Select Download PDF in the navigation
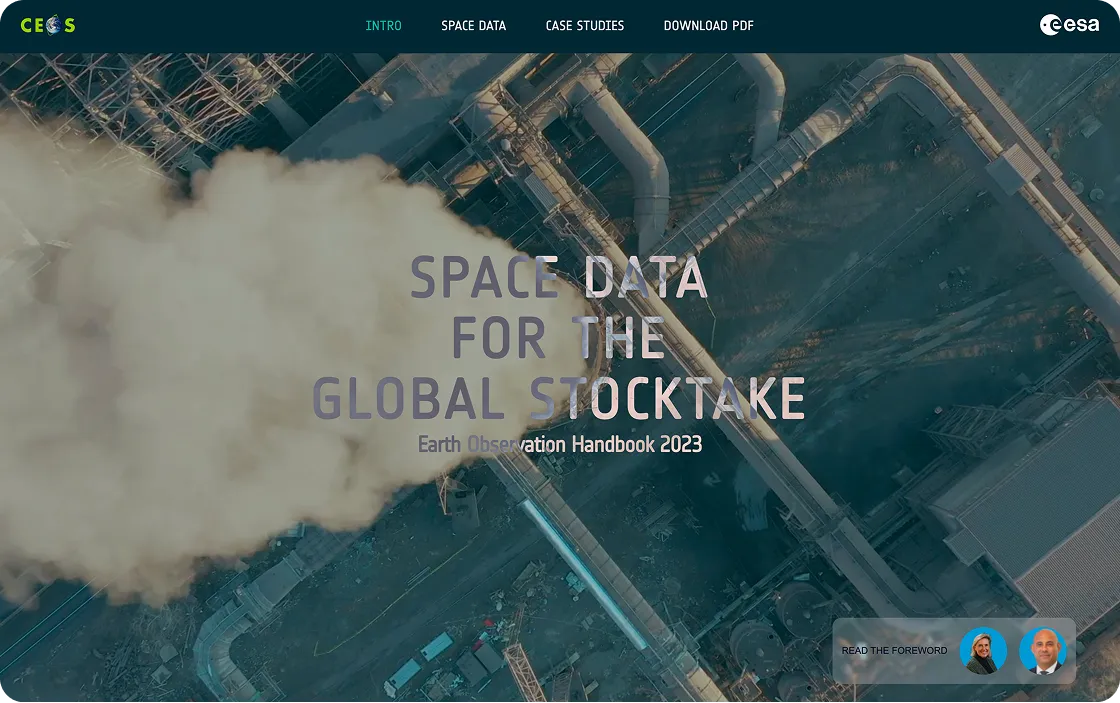The width and height of the screenshot is (1120, 703). point(709,26)
